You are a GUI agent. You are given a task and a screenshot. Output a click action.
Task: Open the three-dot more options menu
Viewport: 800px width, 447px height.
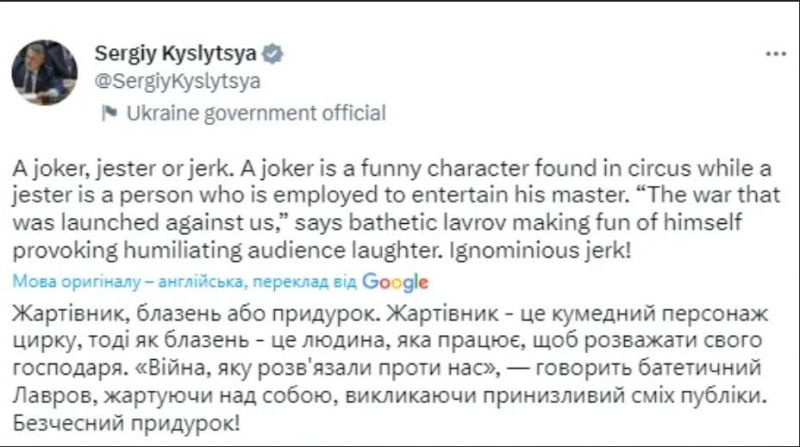tap(774, 52)
